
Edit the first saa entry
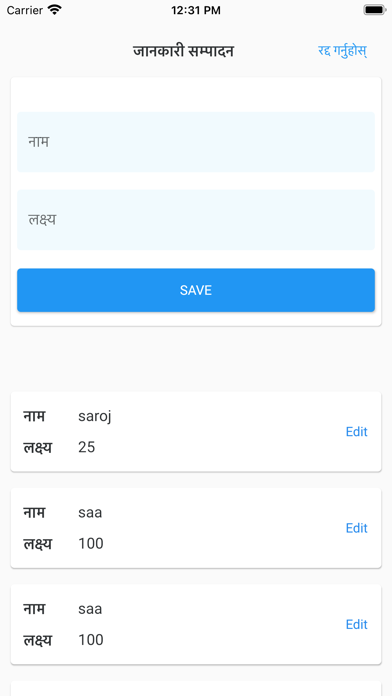tap(356, 528)
